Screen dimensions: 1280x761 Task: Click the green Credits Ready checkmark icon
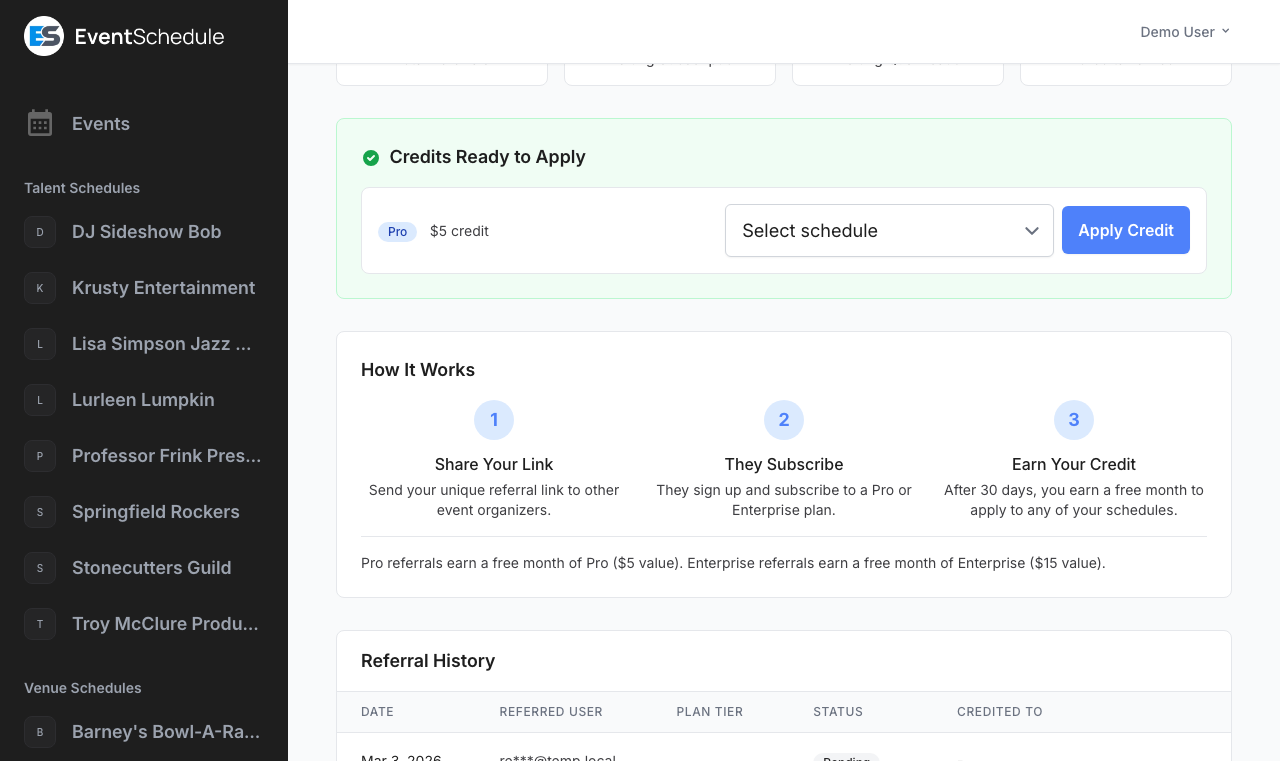pos(371,158)
